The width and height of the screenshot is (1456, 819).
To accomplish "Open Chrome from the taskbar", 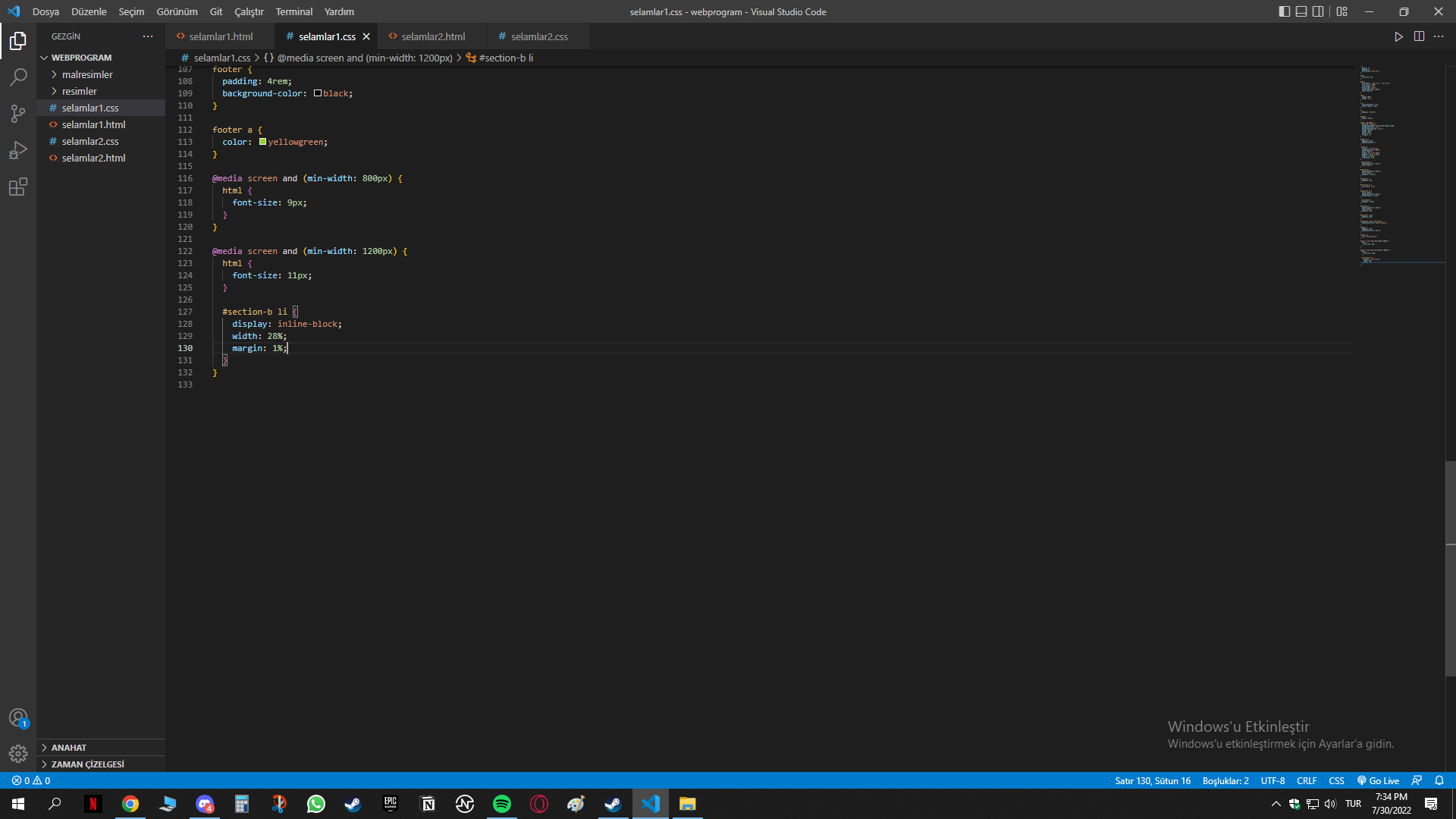I will 130,804.
